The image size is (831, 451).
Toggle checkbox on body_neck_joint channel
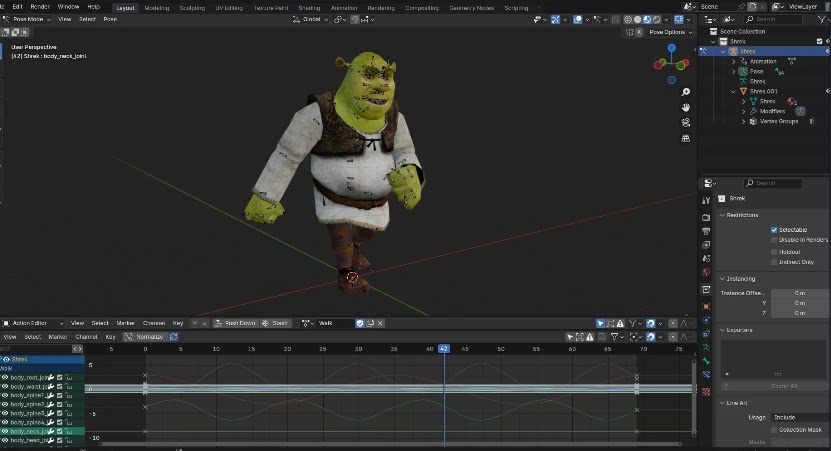[x=59, y=431]
